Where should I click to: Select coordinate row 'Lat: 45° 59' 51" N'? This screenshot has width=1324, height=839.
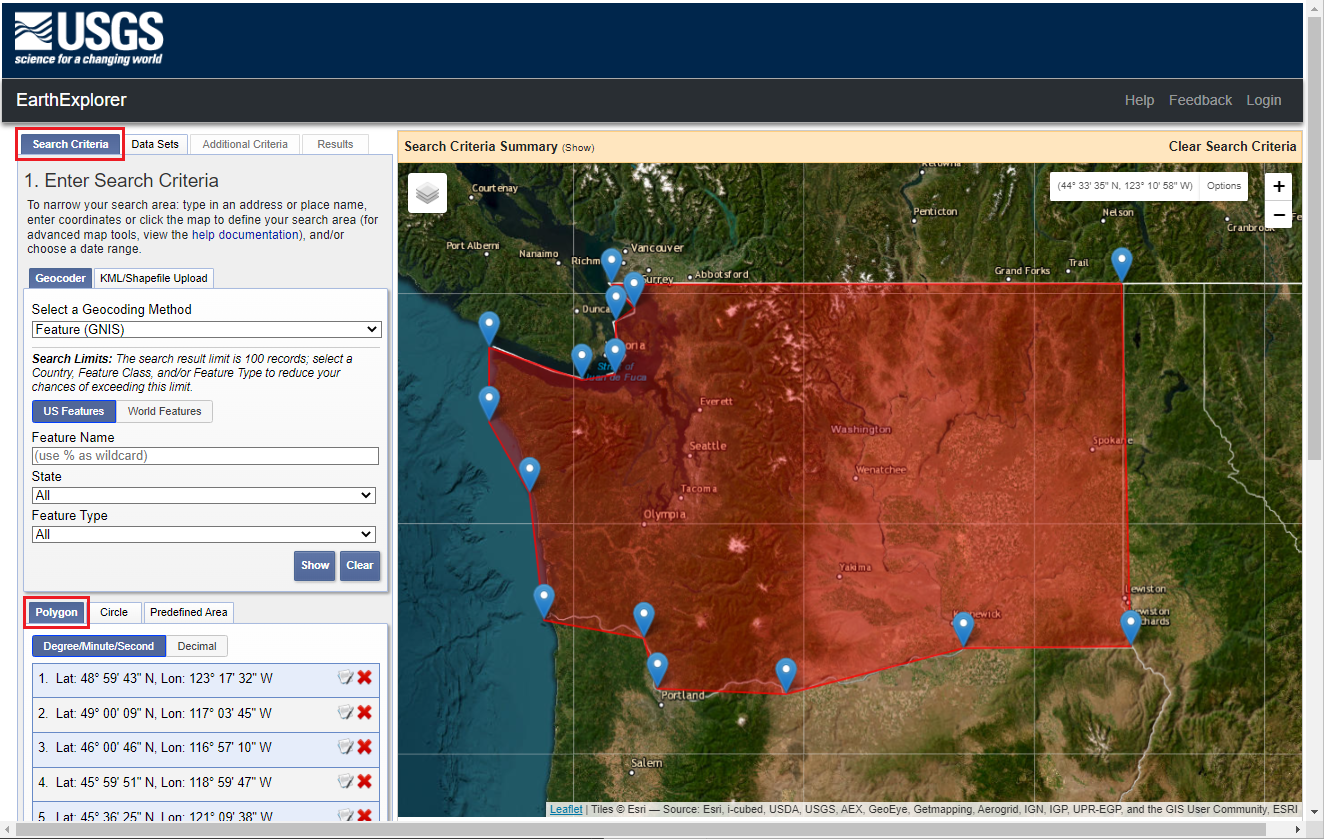click(206, 783)
